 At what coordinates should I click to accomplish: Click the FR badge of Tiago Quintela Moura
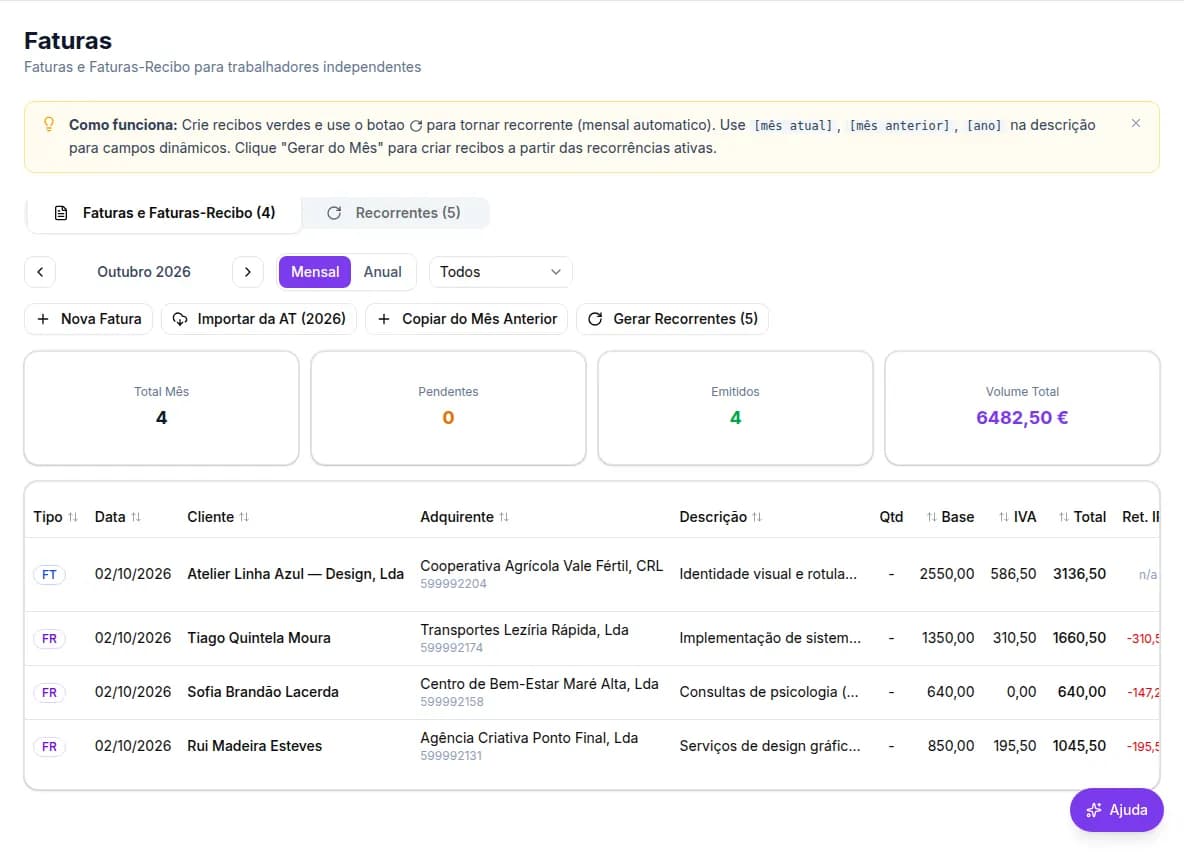(49, 639)
